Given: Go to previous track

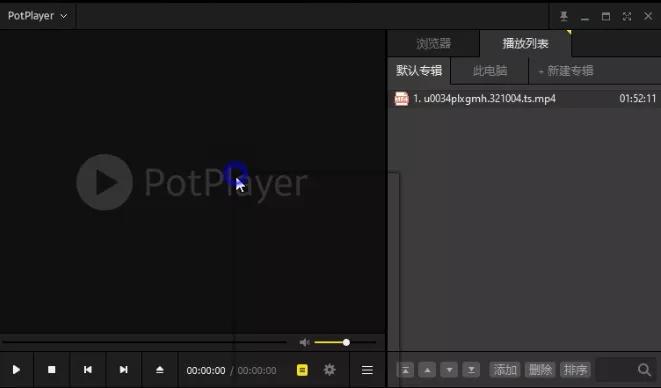Looking at the screenshot, I should [88, 370].
